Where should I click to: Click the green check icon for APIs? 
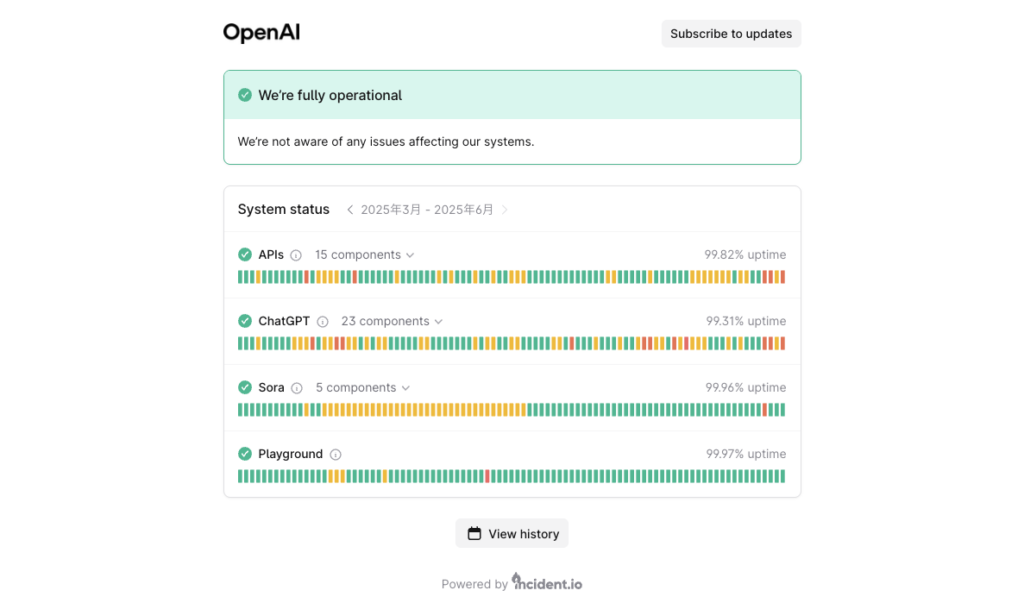coord(245,255)
